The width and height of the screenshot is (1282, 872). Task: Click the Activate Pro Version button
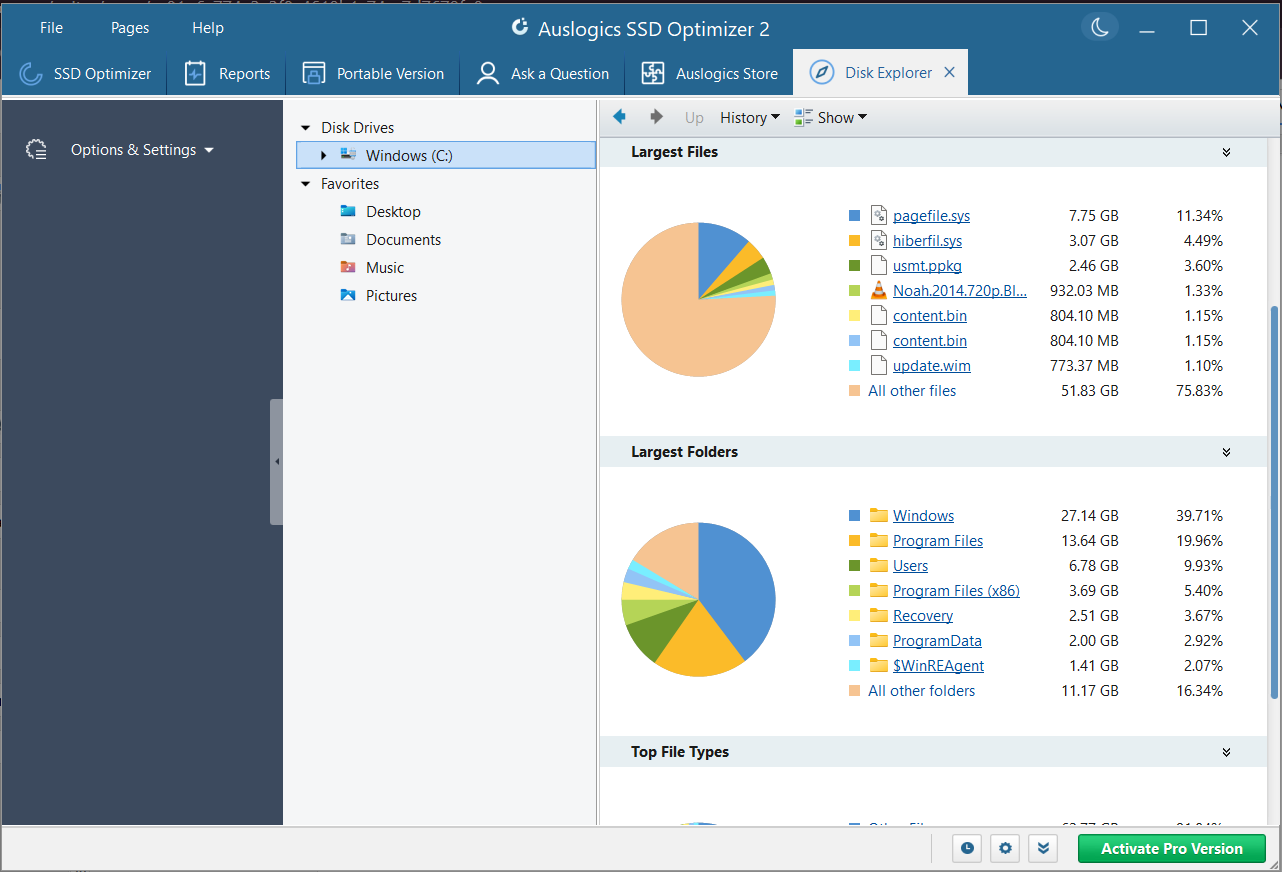point(1171,848)
